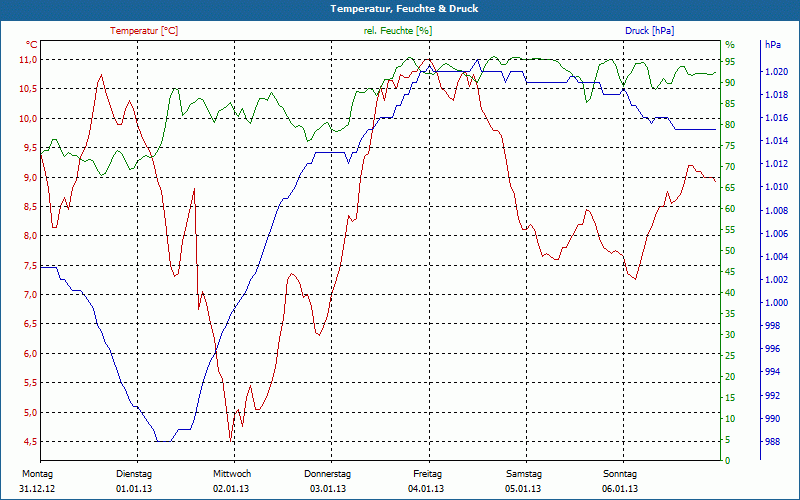Image resolution: width=800 pixels, height=500 pixels.
Task: Click the '4,5' temperature axis value
Action: (30, 441)
